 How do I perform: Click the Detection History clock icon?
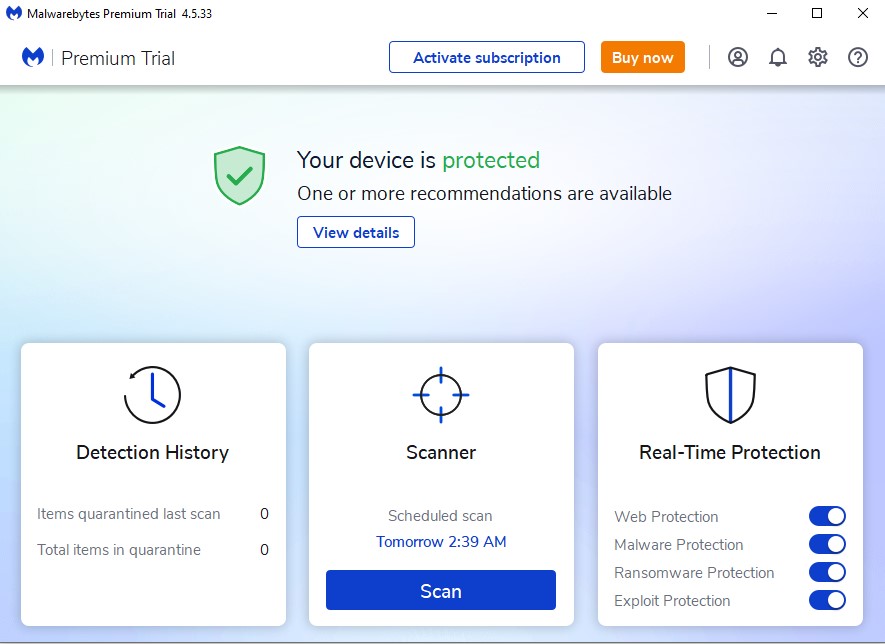click(152, 394)
